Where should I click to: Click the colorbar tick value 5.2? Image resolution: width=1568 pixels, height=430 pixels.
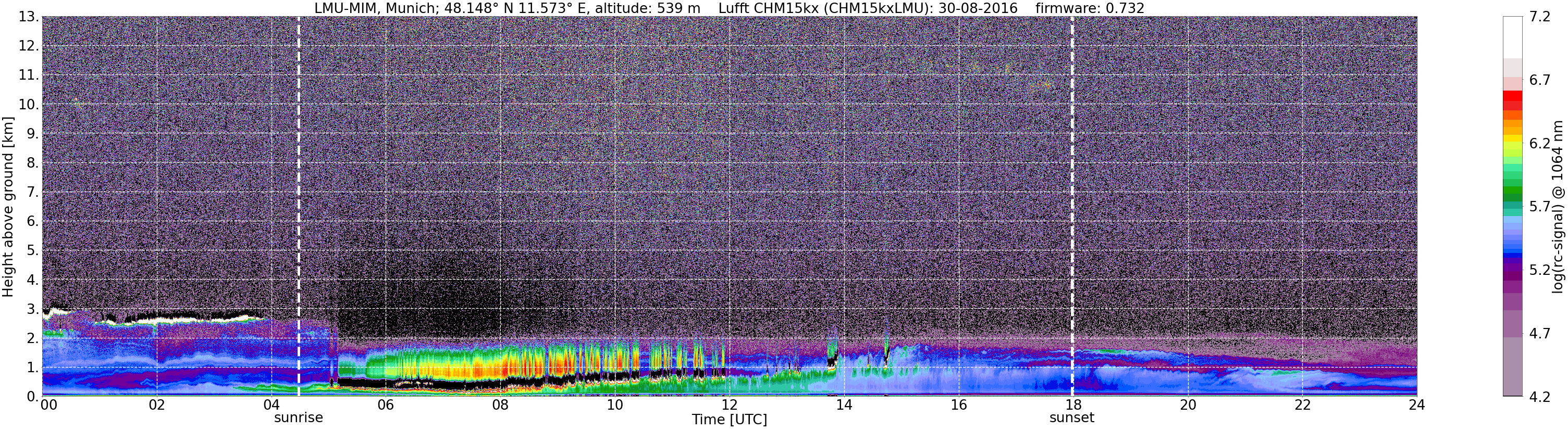1540,270
